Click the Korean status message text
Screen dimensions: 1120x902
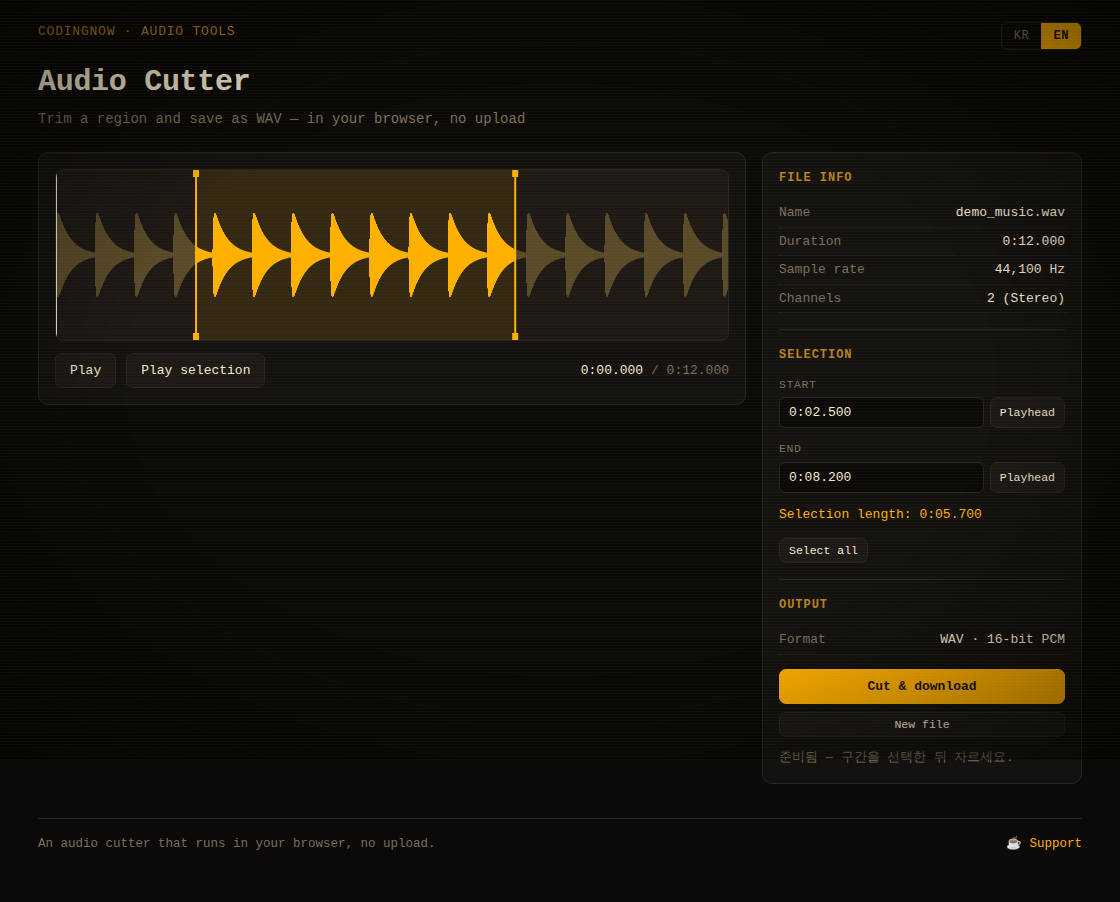click(x=896, y=757)
